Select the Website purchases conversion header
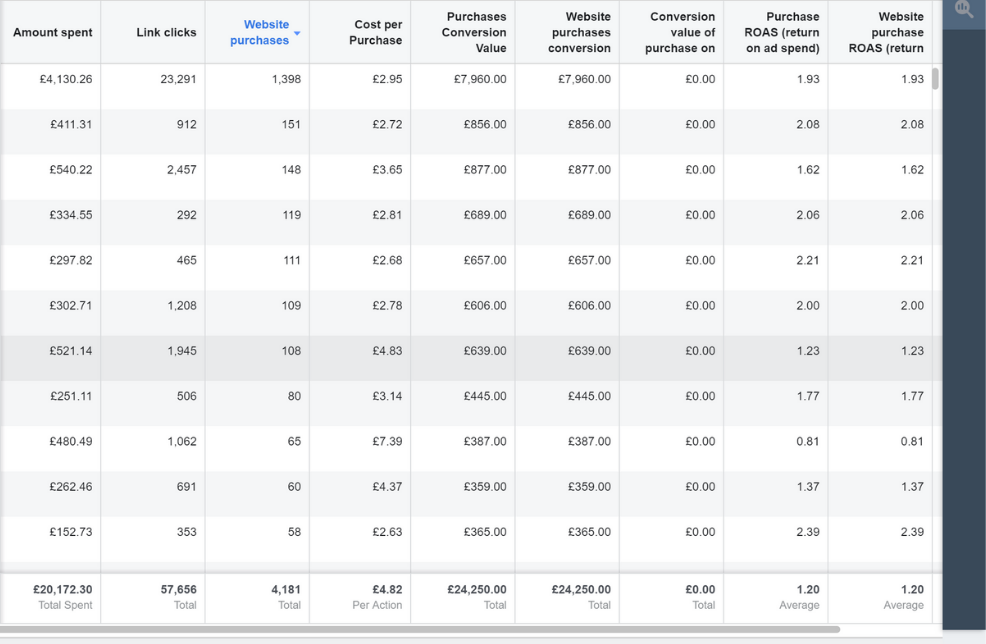 (579, 33)
